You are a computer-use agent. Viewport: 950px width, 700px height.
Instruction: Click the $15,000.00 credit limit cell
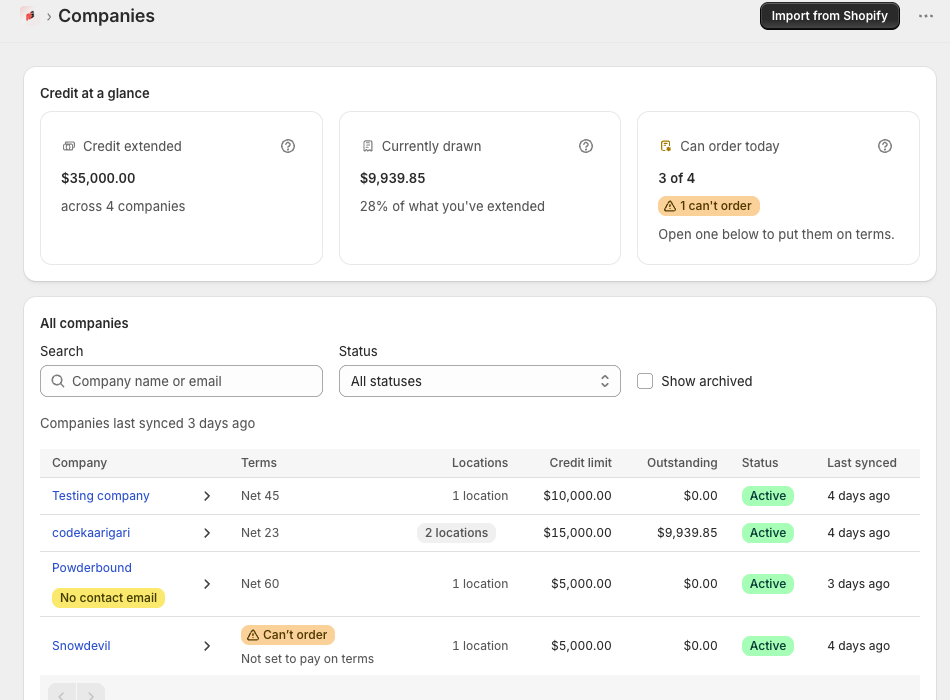[x=577, y=533]
